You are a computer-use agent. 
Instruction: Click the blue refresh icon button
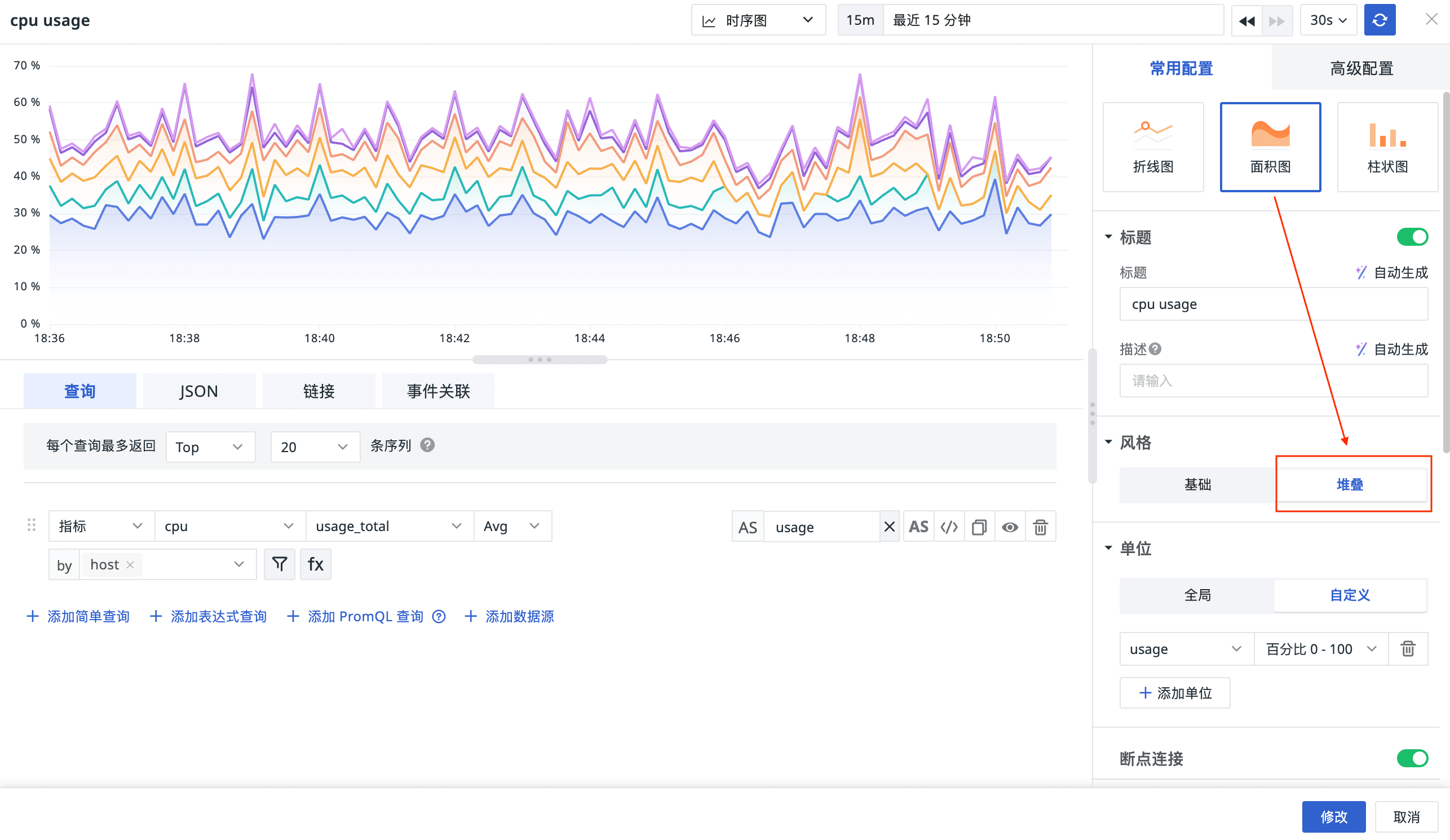pos(1379,20)
